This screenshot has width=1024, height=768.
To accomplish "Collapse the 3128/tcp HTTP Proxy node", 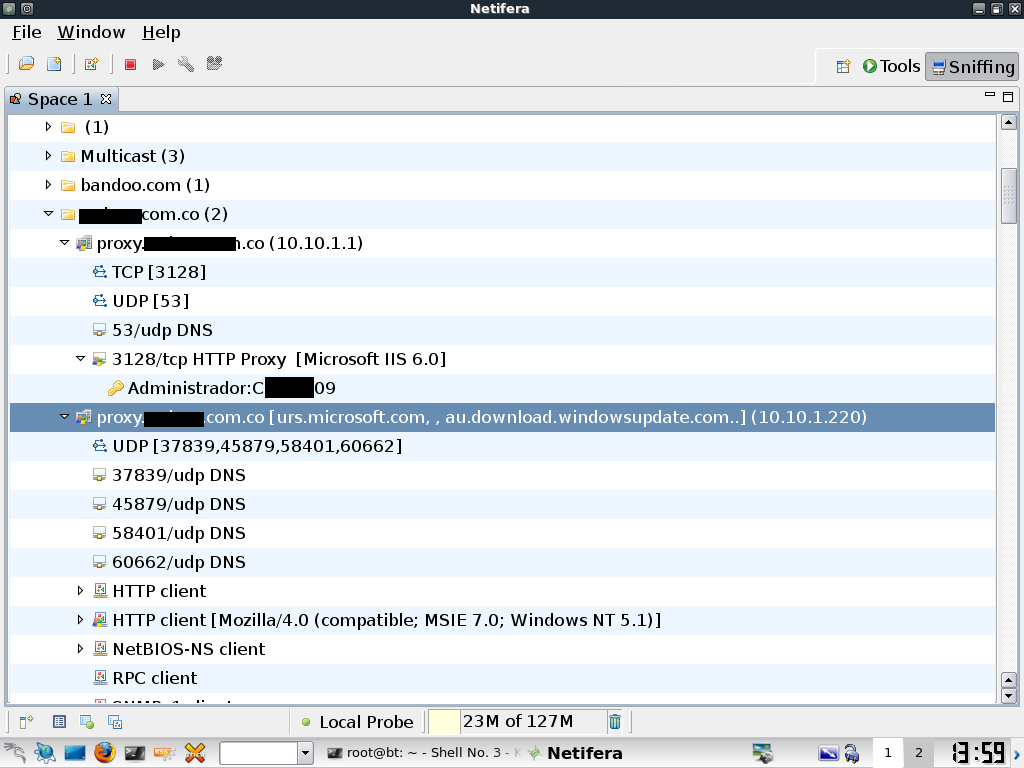I will tap(80, 359).
